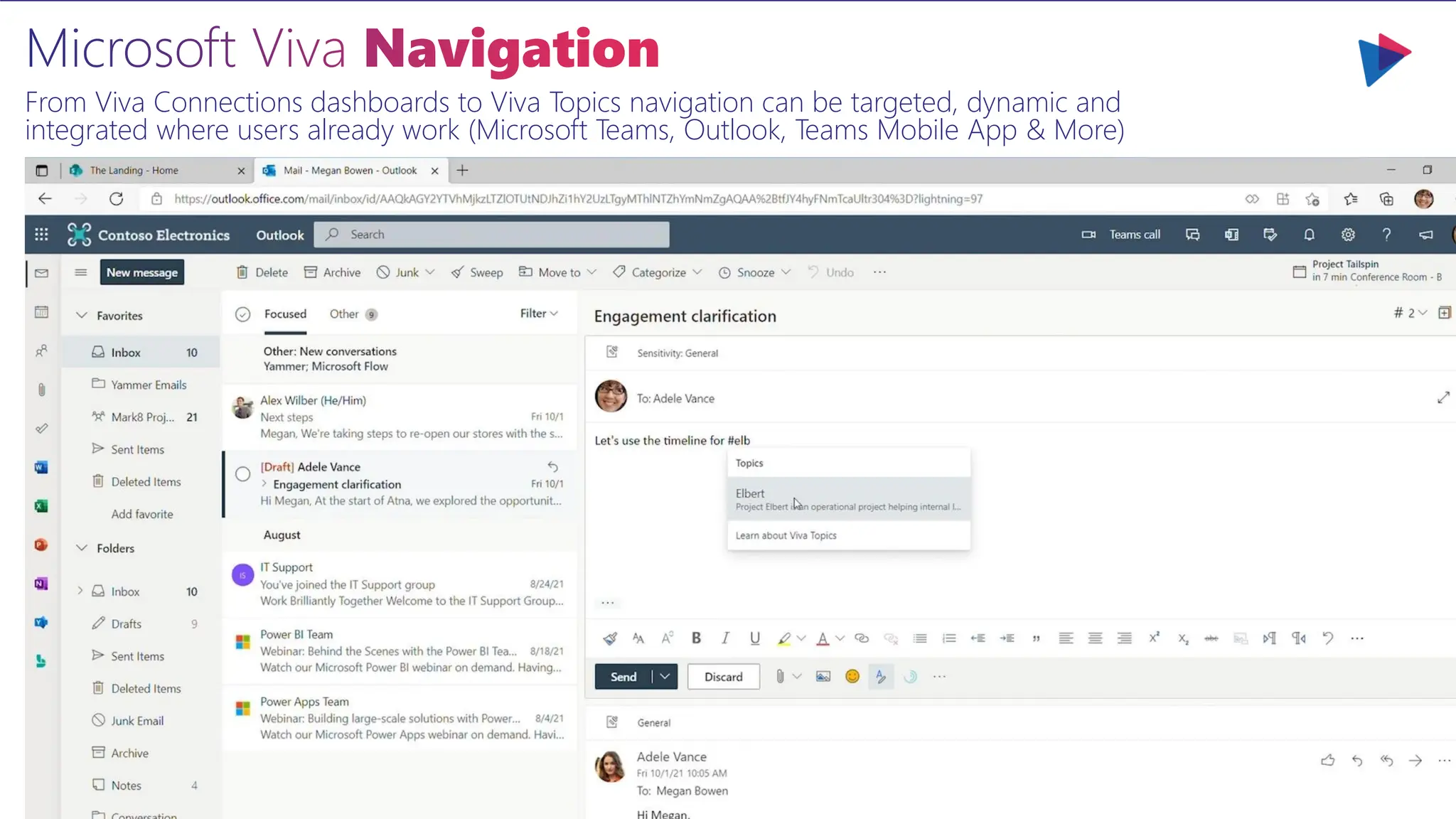Open the Move to dropdown
This screenshot has height=819, width=1456.
[x=591, y=272]
